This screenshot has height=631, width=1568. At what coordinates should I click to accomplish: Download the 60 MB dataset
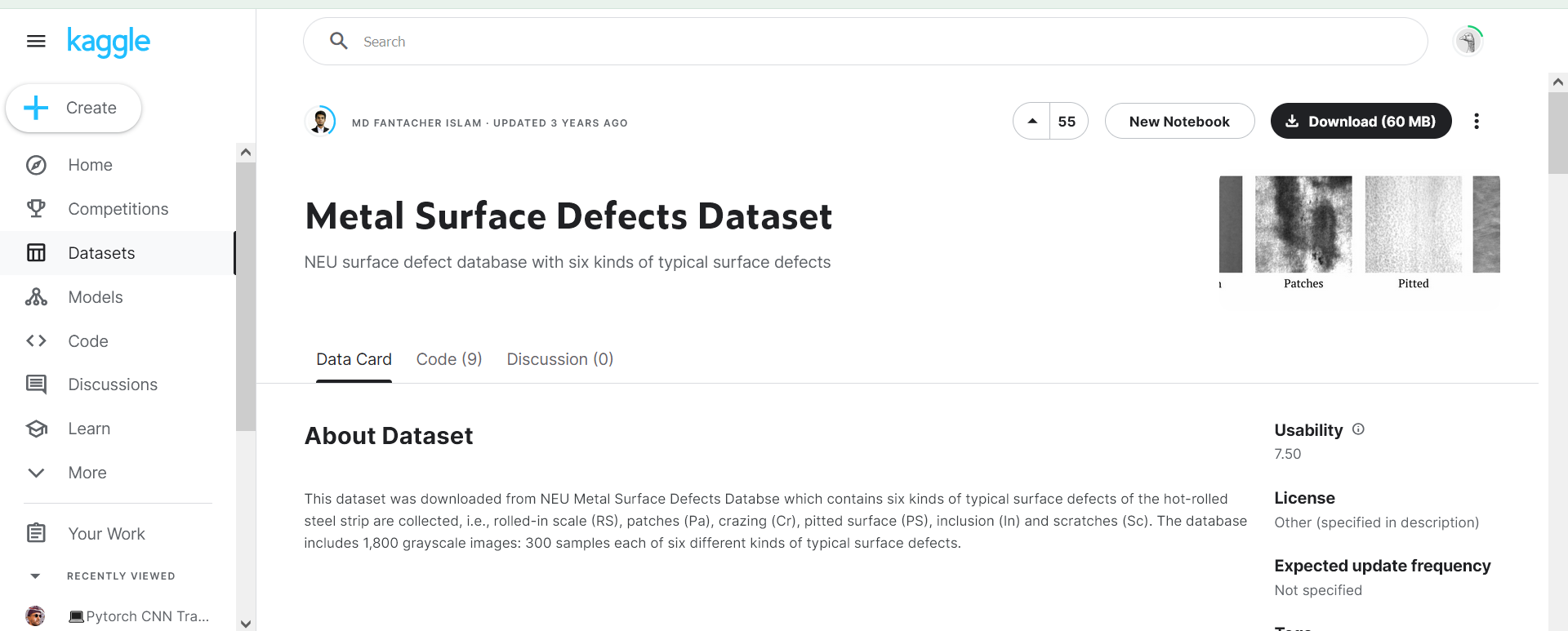tap(1361, 122)
